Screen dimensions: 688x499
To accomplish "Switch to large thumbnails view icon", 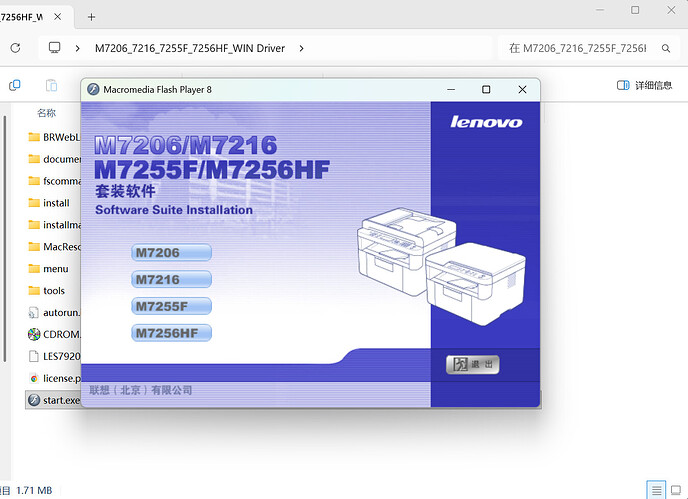I will click(676, 490).
